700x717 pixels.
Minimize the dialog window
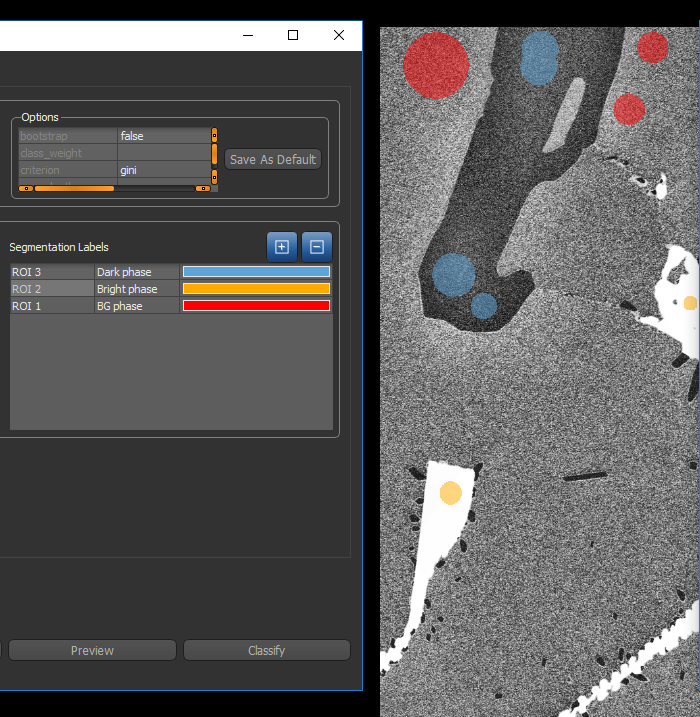[247, 35]
